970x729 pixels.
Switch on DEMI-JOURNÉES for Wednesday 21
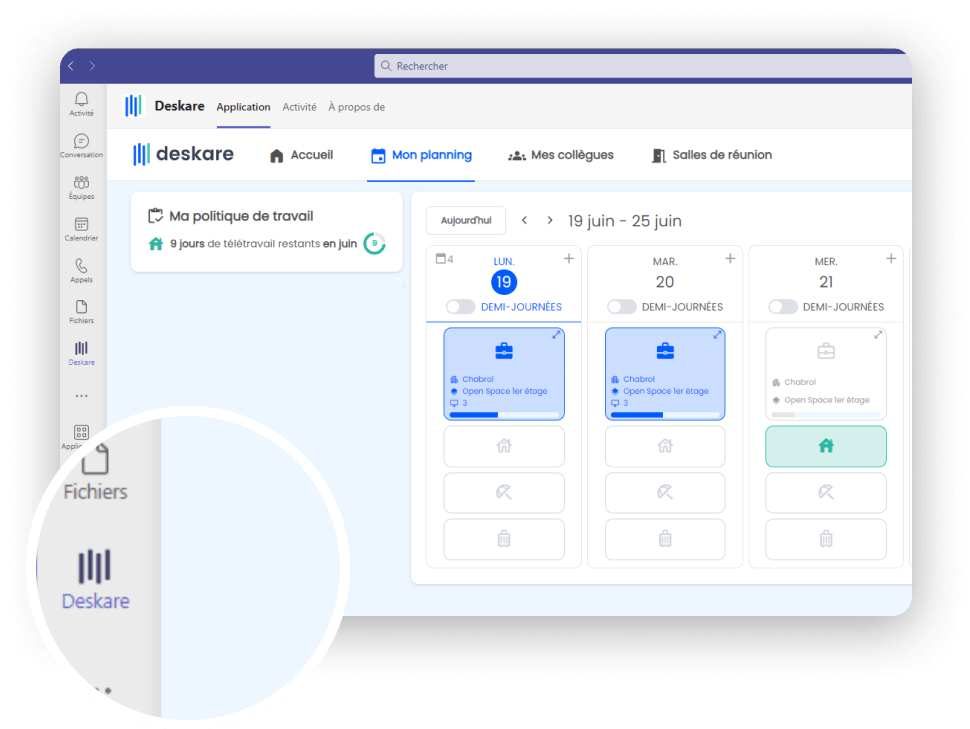[x=782, y=306]
